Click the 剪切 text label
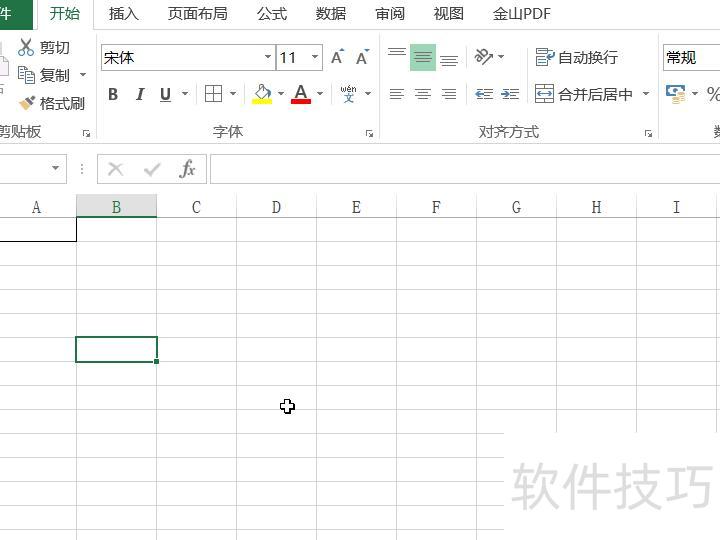 55,47
